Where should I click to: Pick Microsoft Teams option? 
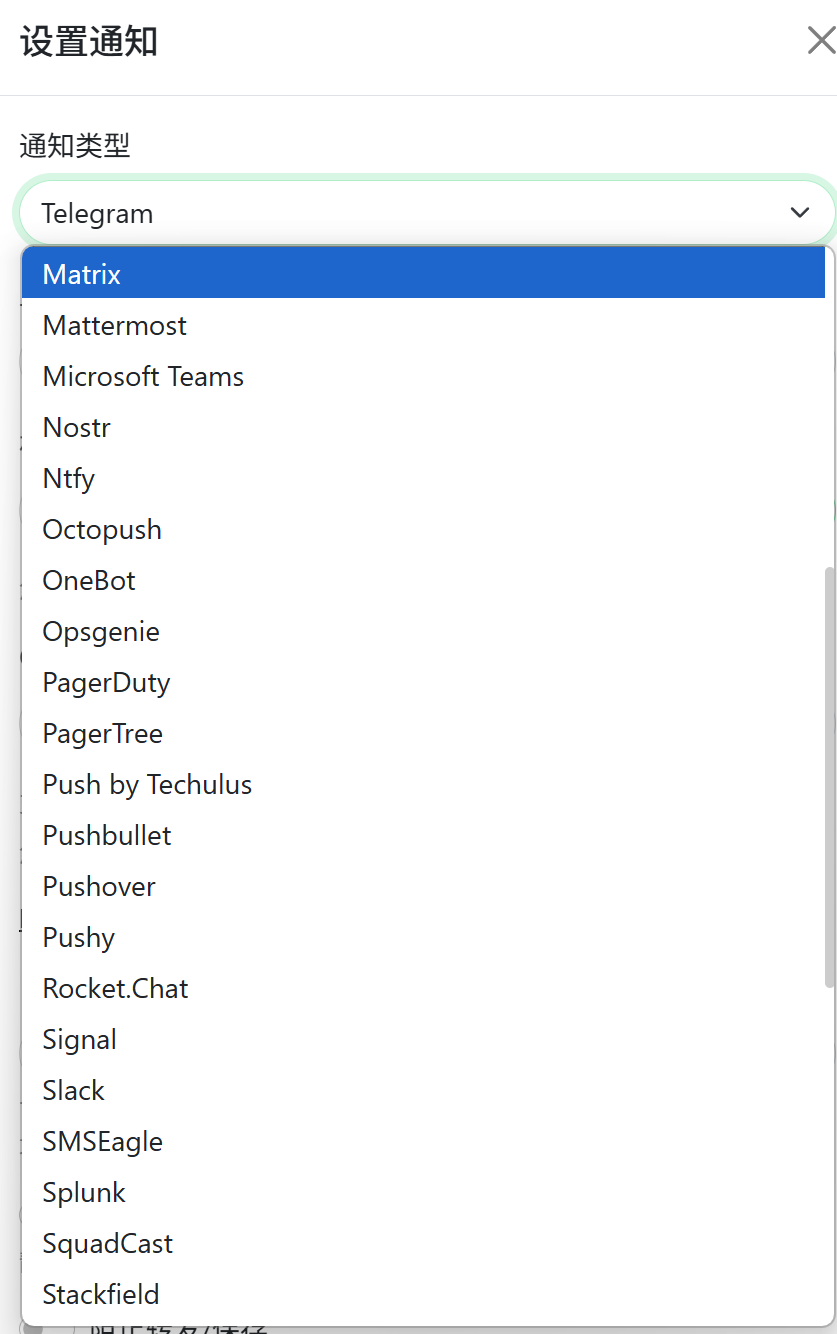pyautogui.click(x=143, y=376)
